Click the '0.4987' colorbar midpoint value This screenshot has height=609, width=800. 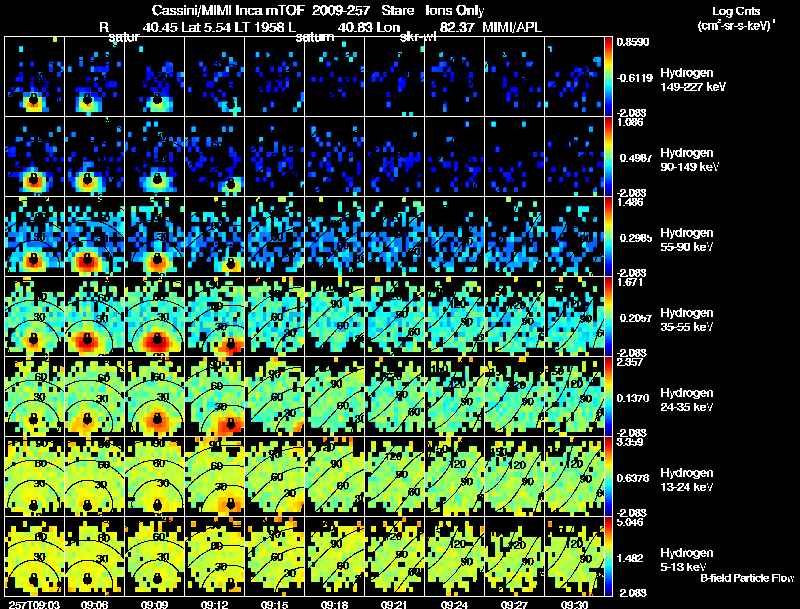point(635,158)
